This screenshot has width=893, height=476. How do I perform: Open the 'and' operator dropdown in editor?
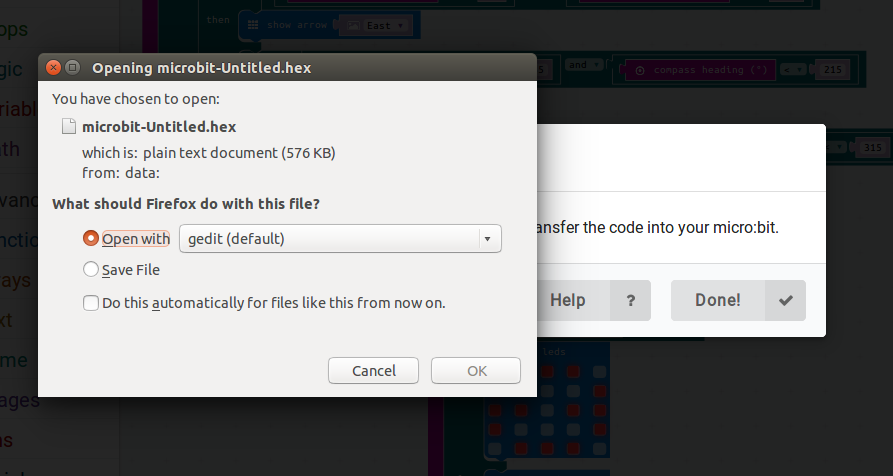584,65
